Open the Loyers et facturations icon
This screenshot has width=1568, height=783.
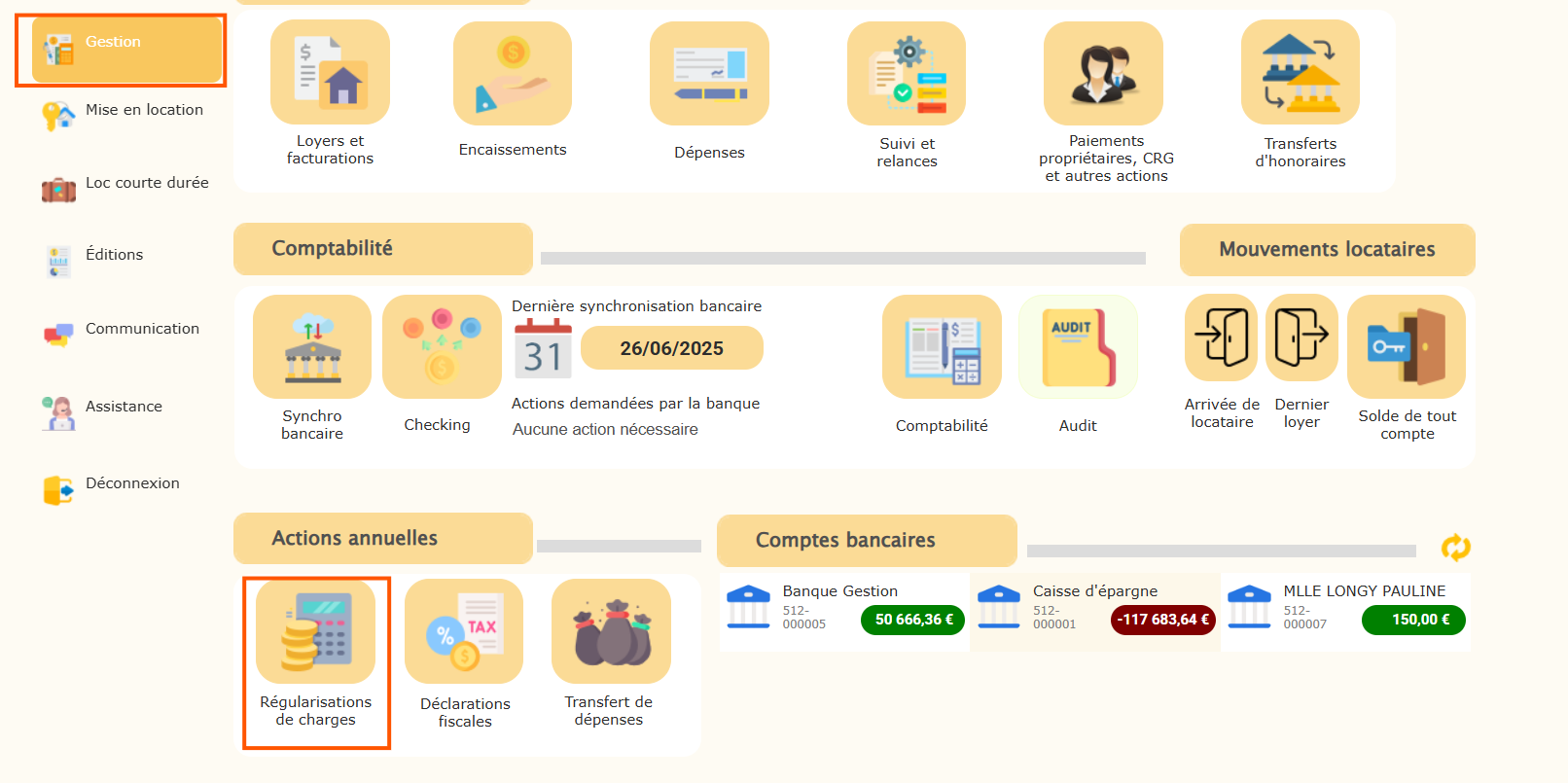[x=330, y=73]
